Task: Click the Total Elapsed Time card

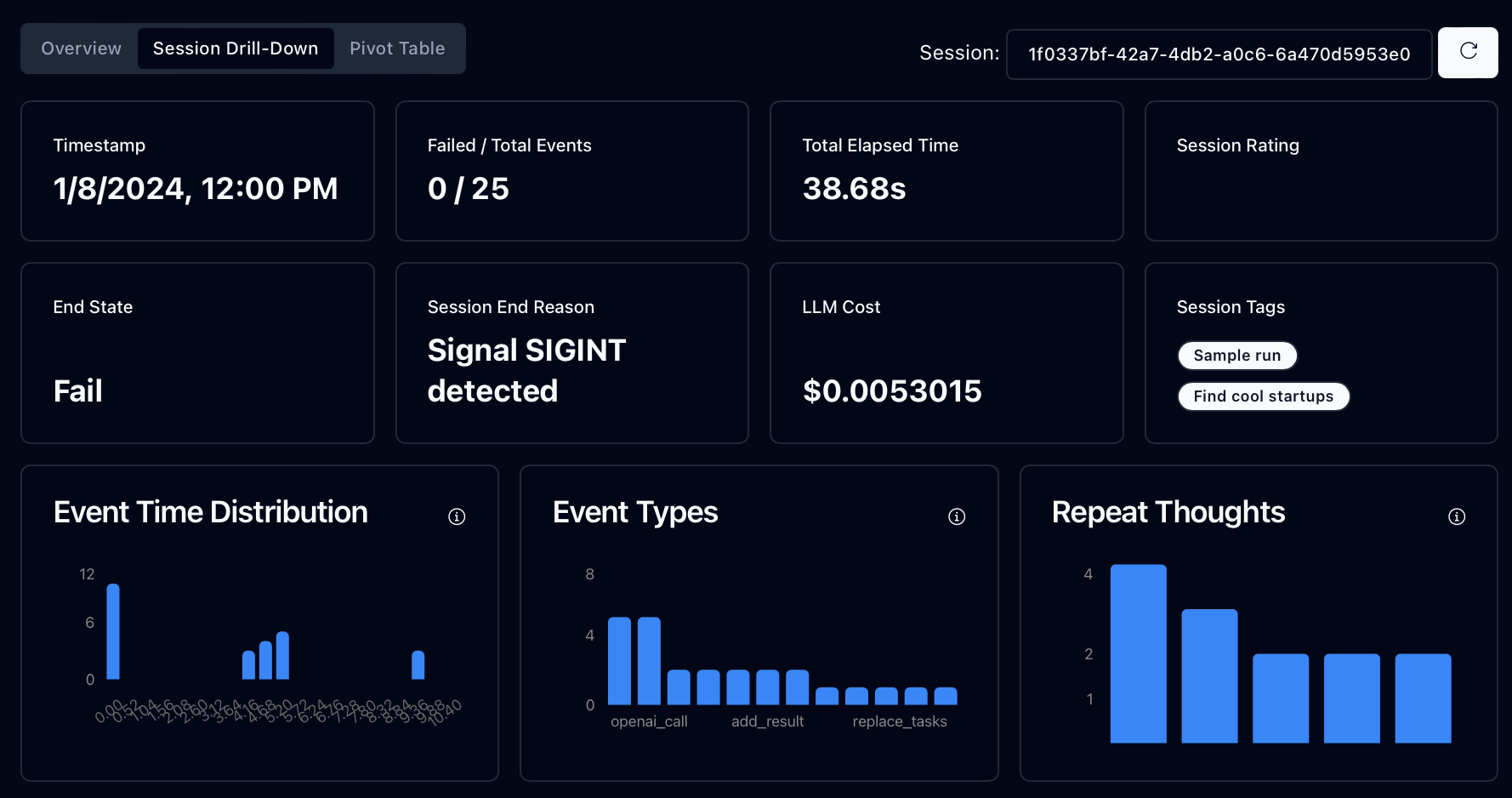Action: coord(946,171)
